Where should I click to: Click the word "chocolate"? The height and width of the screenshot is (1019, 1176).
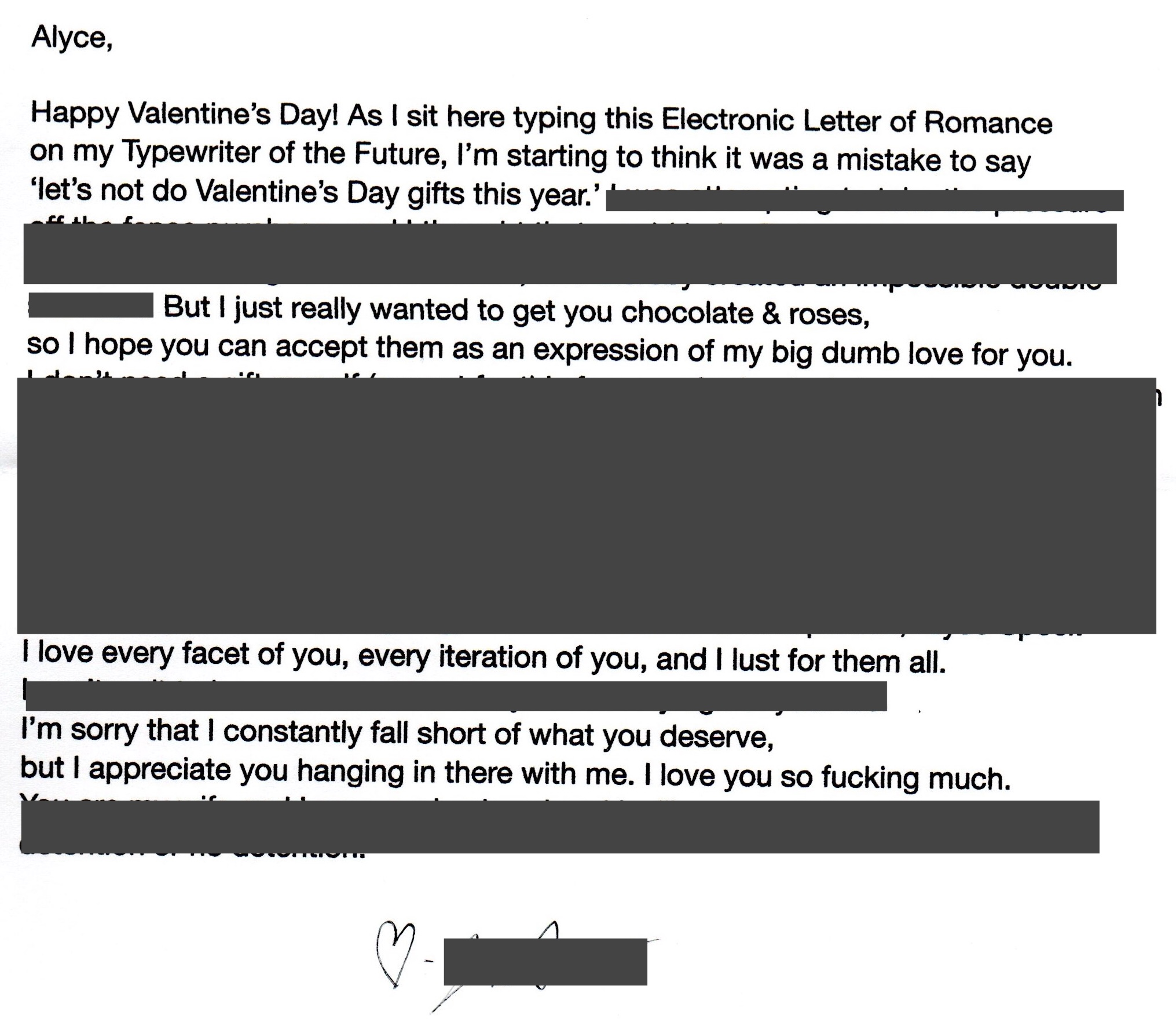coord(687,313)
